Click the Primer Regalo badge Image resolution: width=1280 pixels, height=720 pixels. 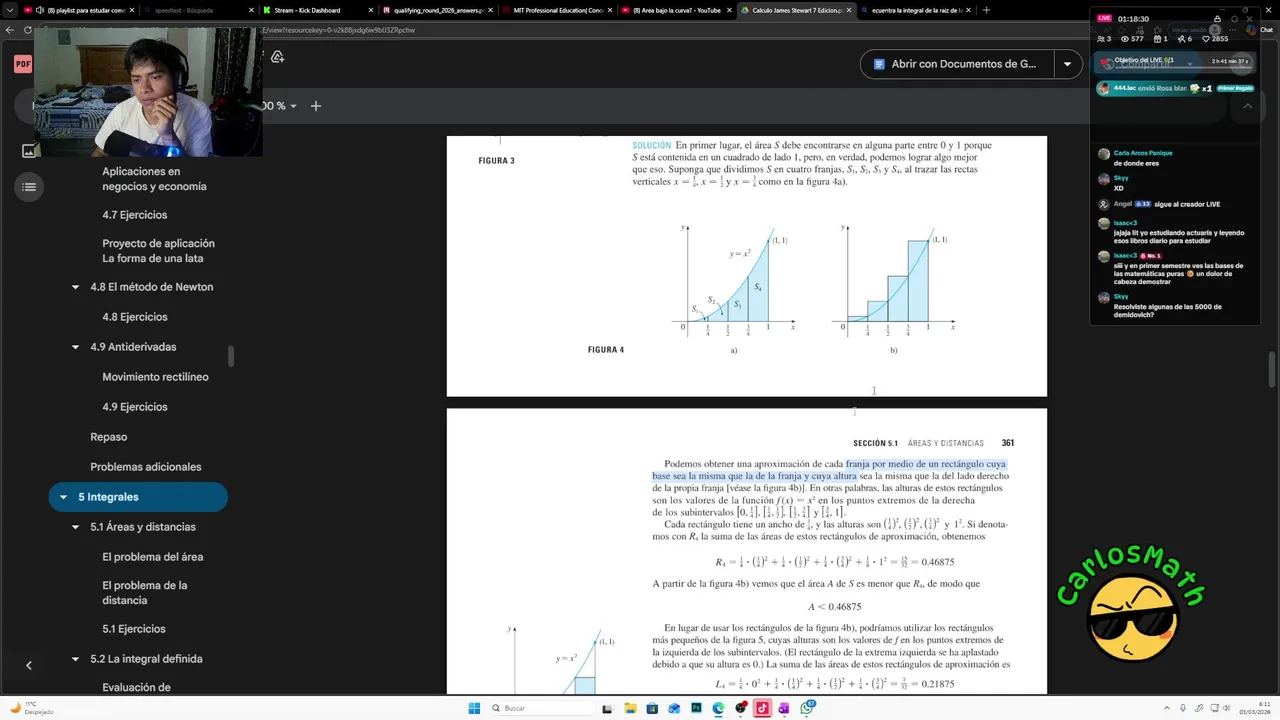coord(1235,88)
